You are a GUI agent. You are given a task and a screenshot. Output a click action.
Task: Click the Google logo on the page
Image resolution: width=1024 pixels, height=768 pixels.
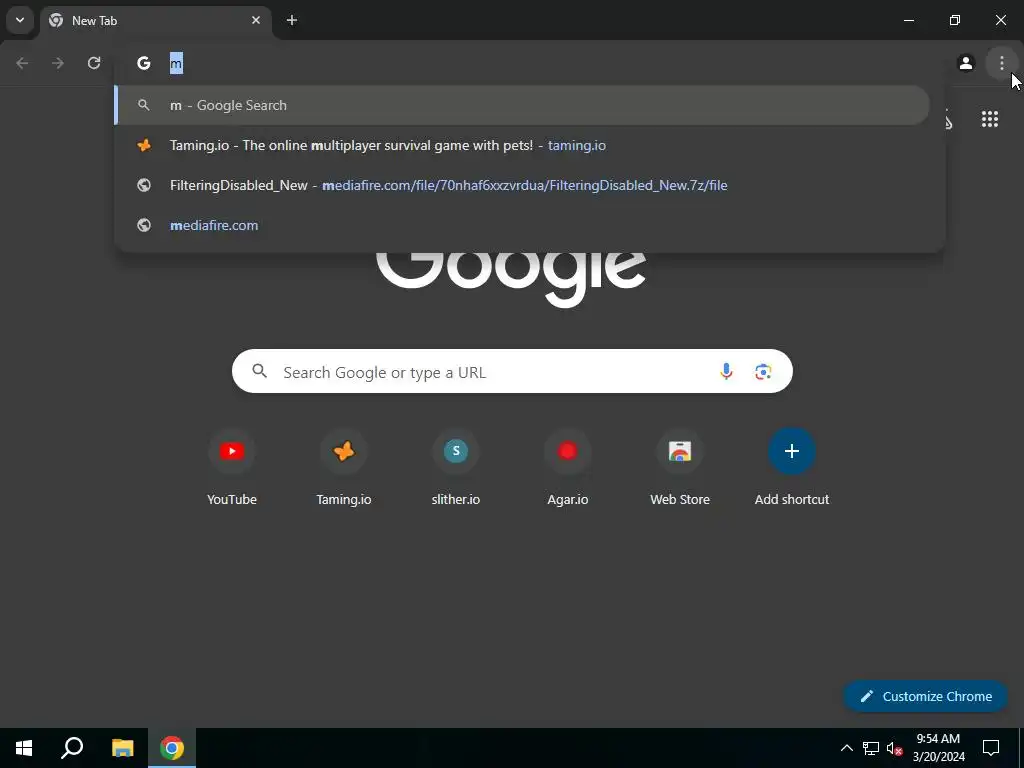pyautogui.click(x=511, y=280)
